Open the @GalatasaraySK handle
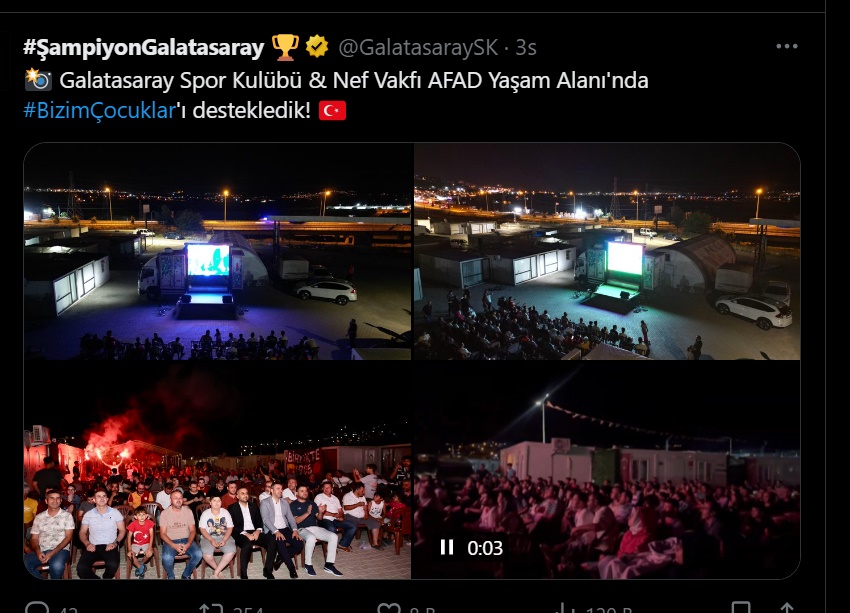Image resolution: width=850 pixels, height=613 pixels. (x=418, y=48)
